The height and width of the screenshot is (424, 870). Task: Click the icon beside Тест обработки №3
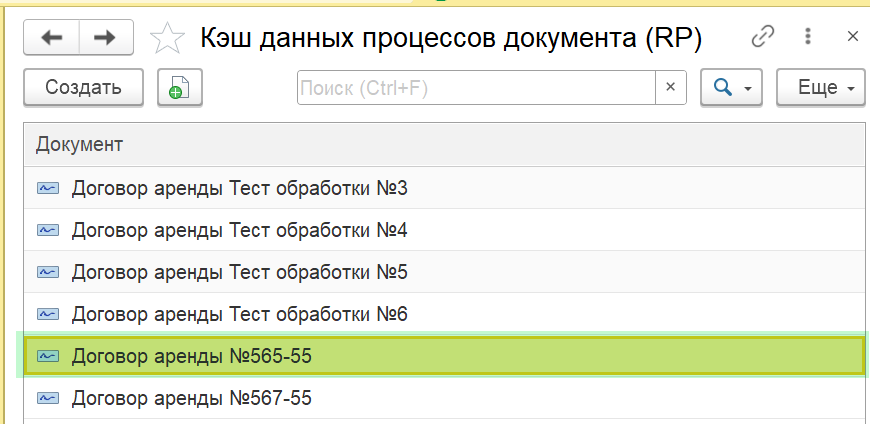click(x=48, y=188)
